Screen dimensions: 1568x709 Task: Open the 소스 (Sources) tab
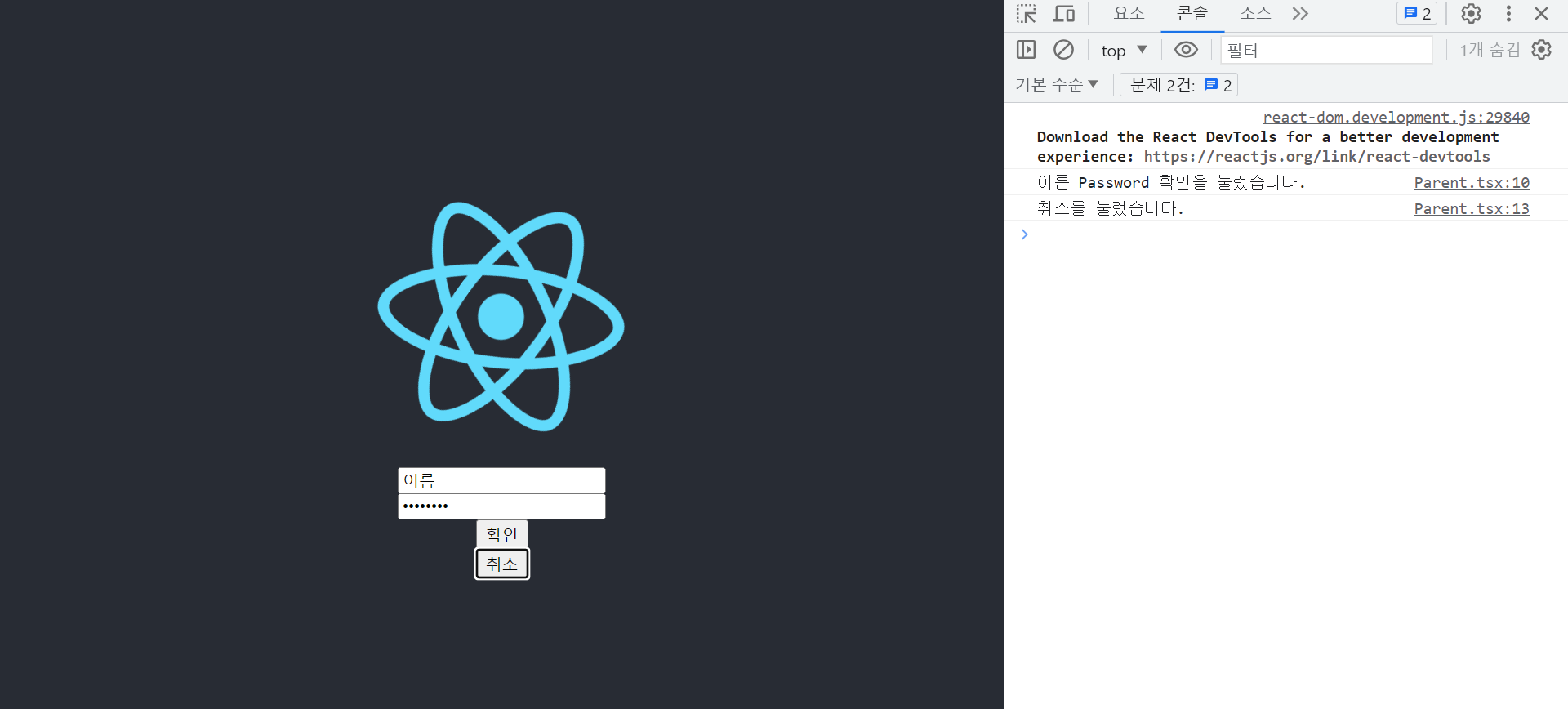click(1255, 14)
